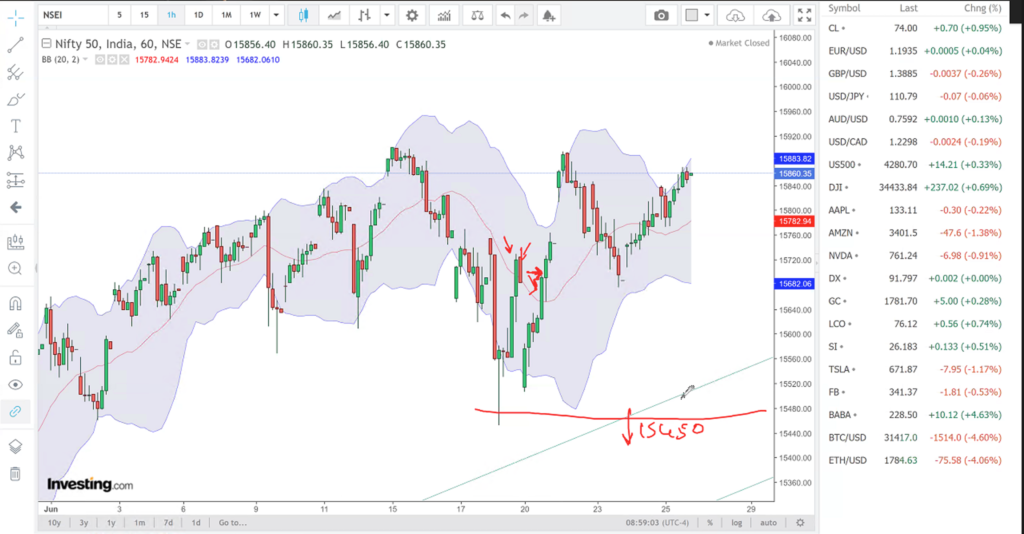The height and width of the screenshot is (534, 1024).
Task: Toggle log scale at bottom right
Action: coord(736,522)
